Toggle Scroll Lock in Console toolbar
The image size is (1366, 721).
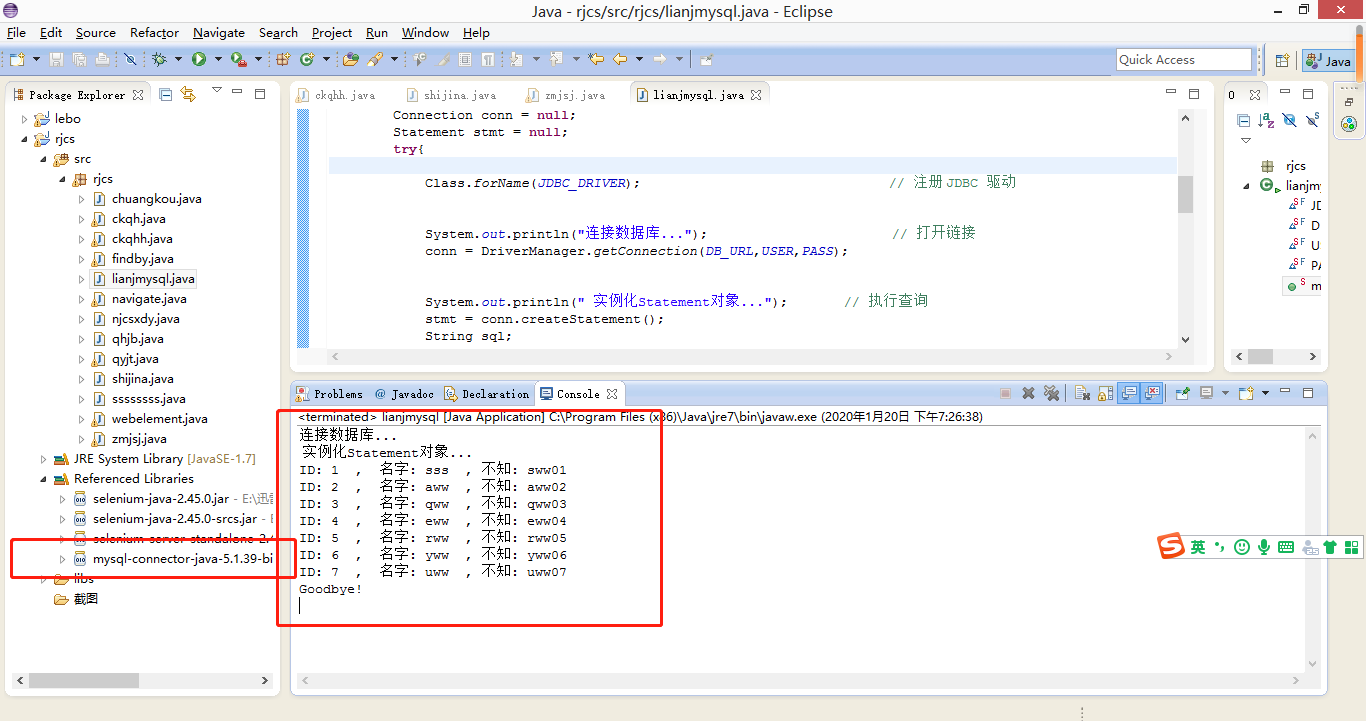click(x=1105, y=394)
